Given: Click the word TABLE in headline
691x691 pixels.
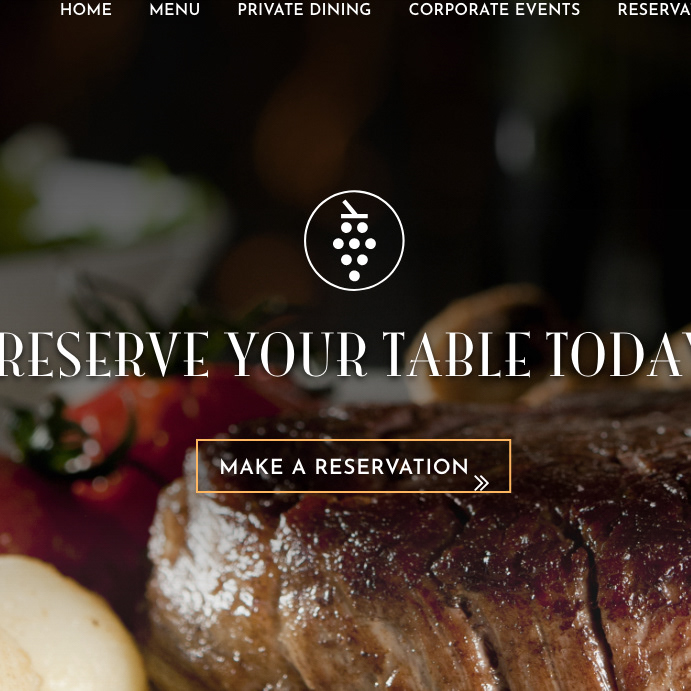Looking at the screenshot, I should (457, 354).
